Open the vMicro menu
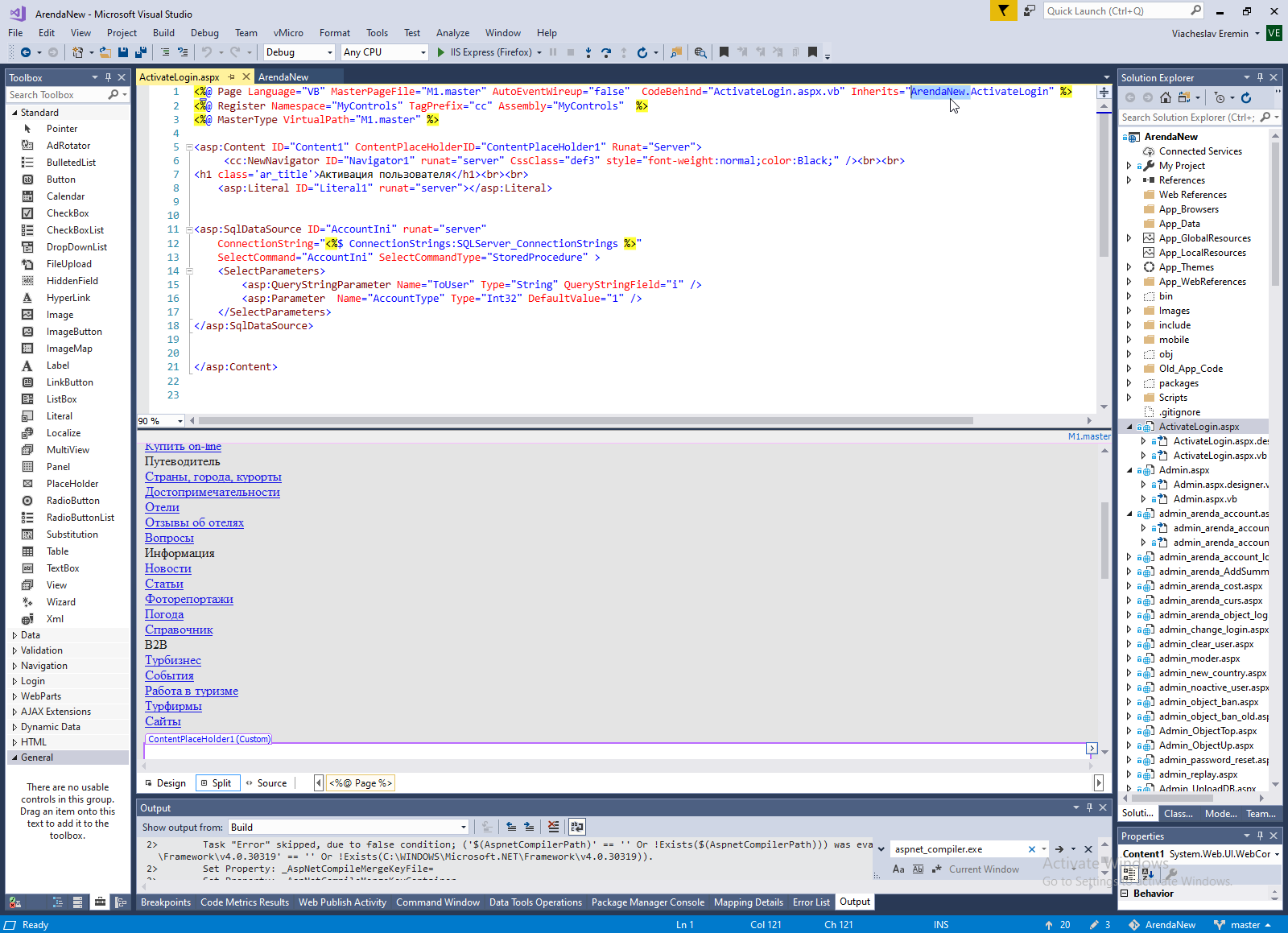The image size is (1288, 933). [x=288, y=33]
